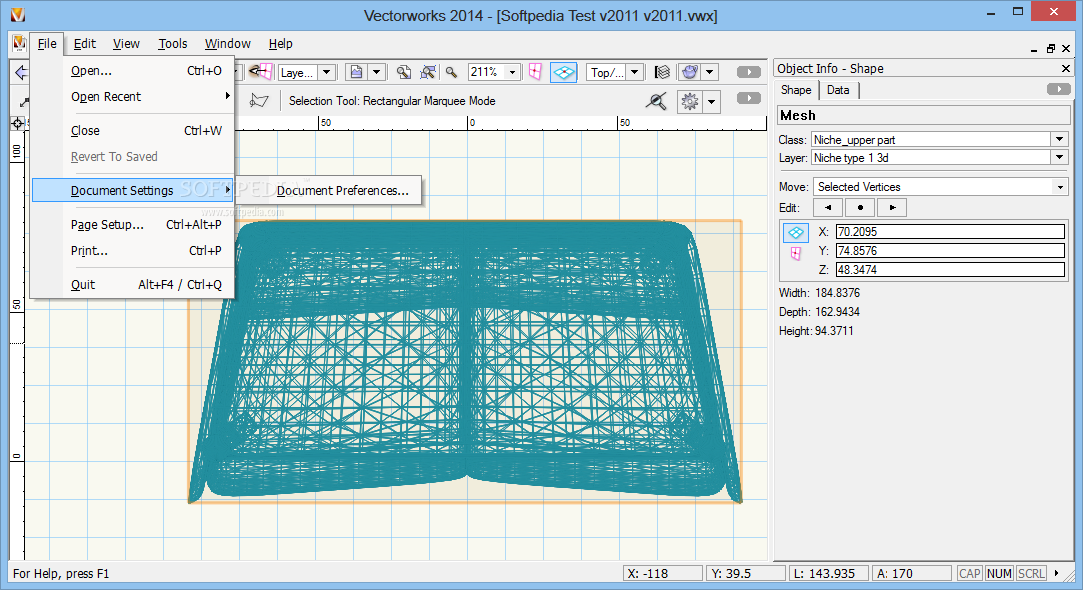Open the Class dropdown showing Niche_upper part

click(x=940, y=140)
